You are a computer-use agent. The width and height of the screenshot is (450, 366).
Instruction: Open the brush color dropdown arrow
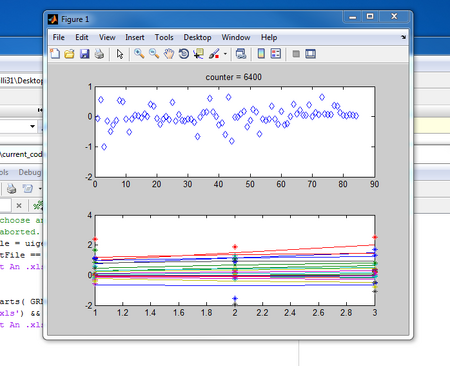(225, 54)
